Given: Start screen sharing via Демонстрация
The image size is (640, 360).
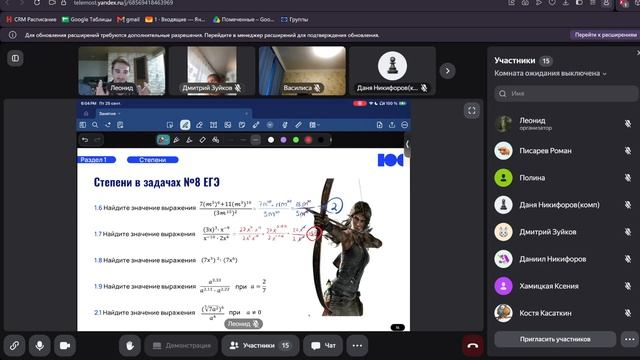Looking at the screenshot, I should point(181,345).
